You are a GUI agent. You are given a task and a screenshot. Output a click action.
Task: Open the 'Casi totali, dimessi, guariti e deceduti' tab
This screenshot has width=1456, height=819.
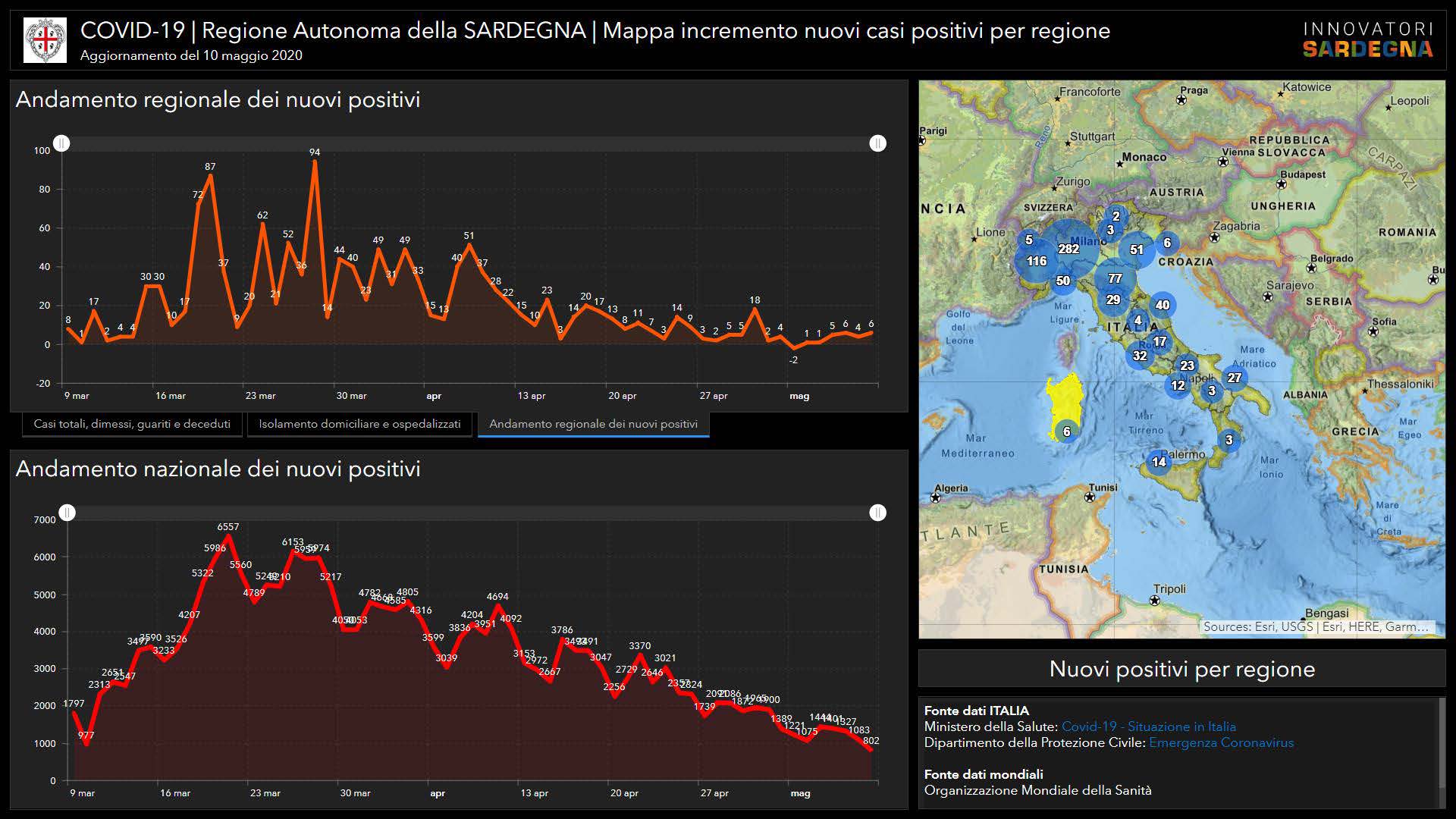coord(132,424)
